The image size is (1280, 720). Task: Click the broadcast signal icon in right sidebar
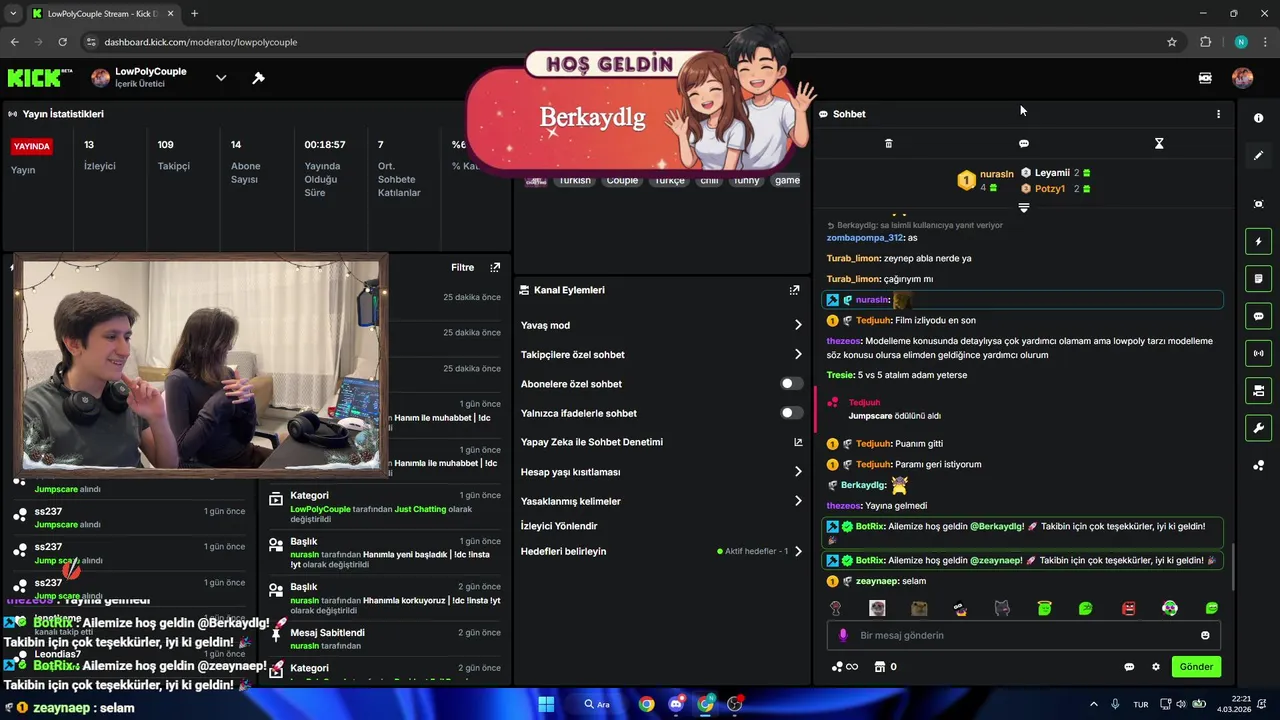point(1258,353)
